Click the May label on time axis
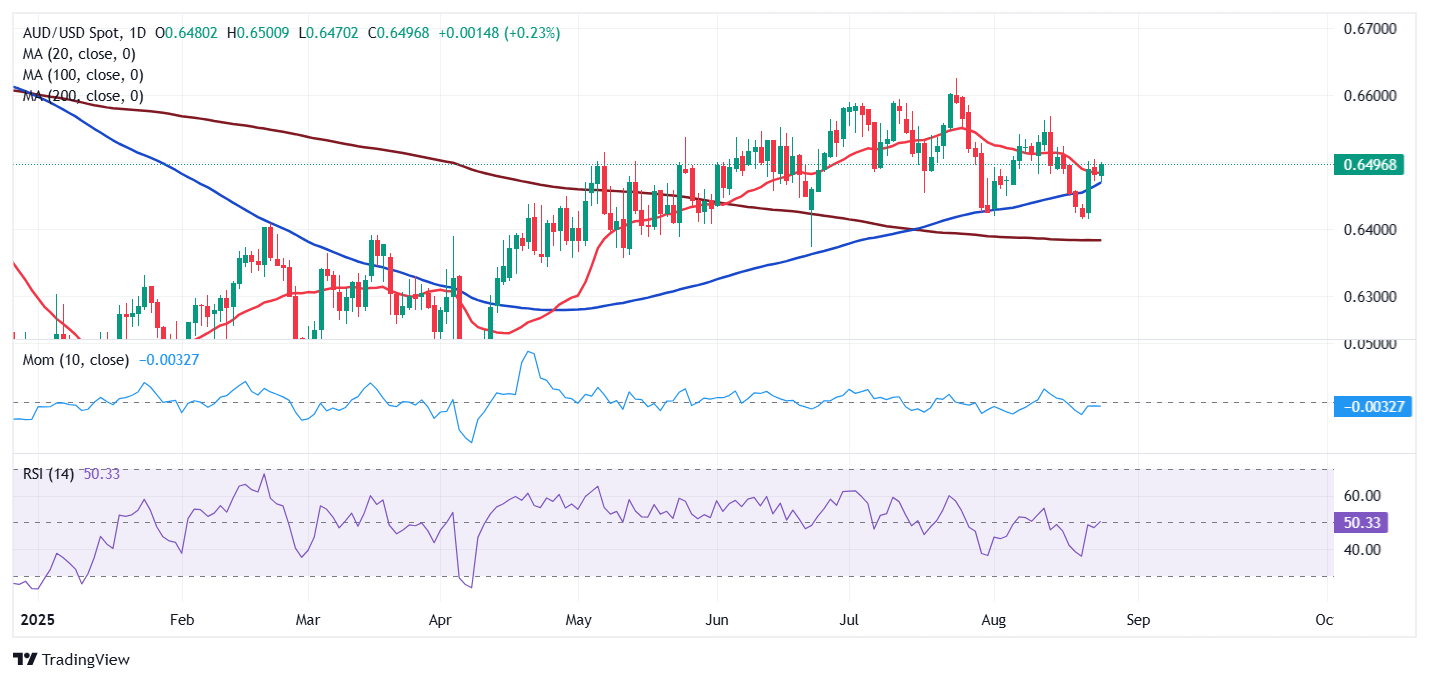 click(x=580, y=620)
